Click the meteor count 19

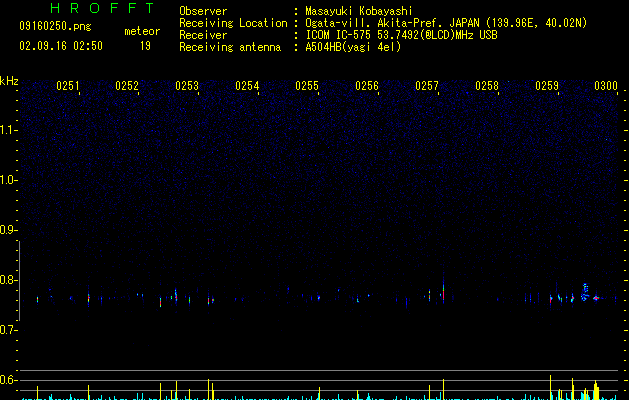click(145, 46)
